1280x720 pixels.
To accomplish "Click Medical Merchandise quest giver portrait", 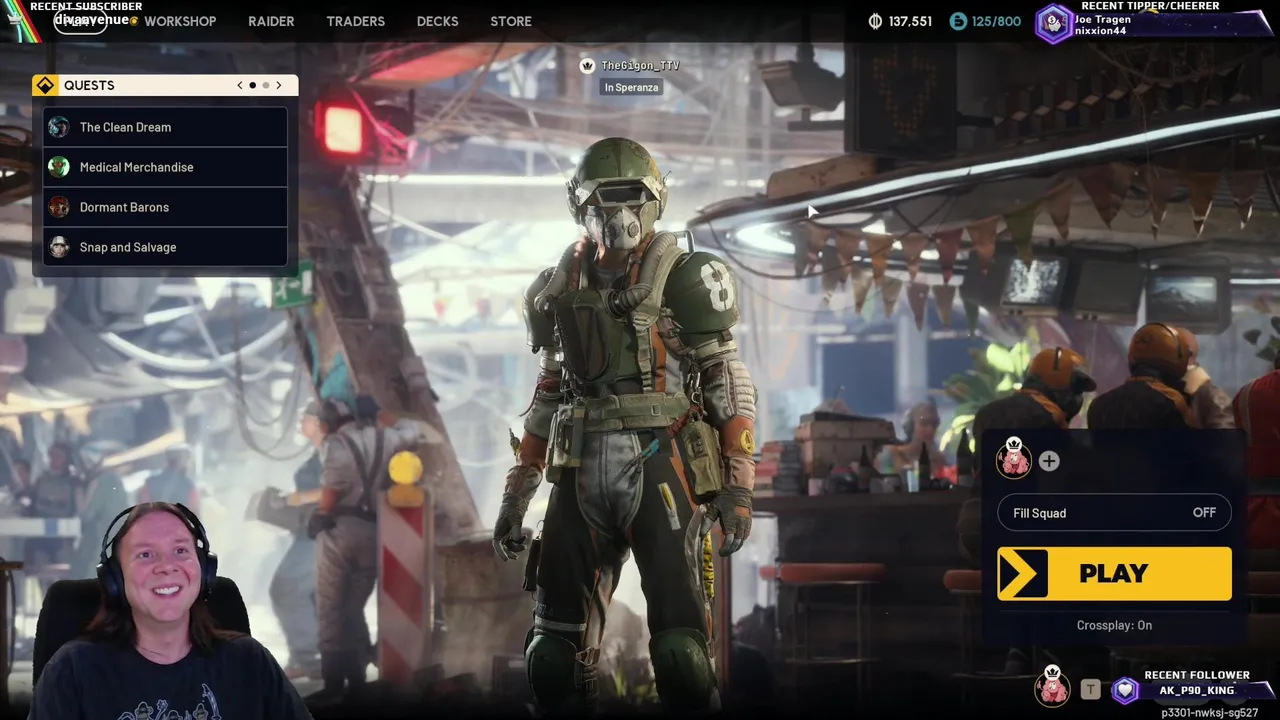I will [59, 167].
